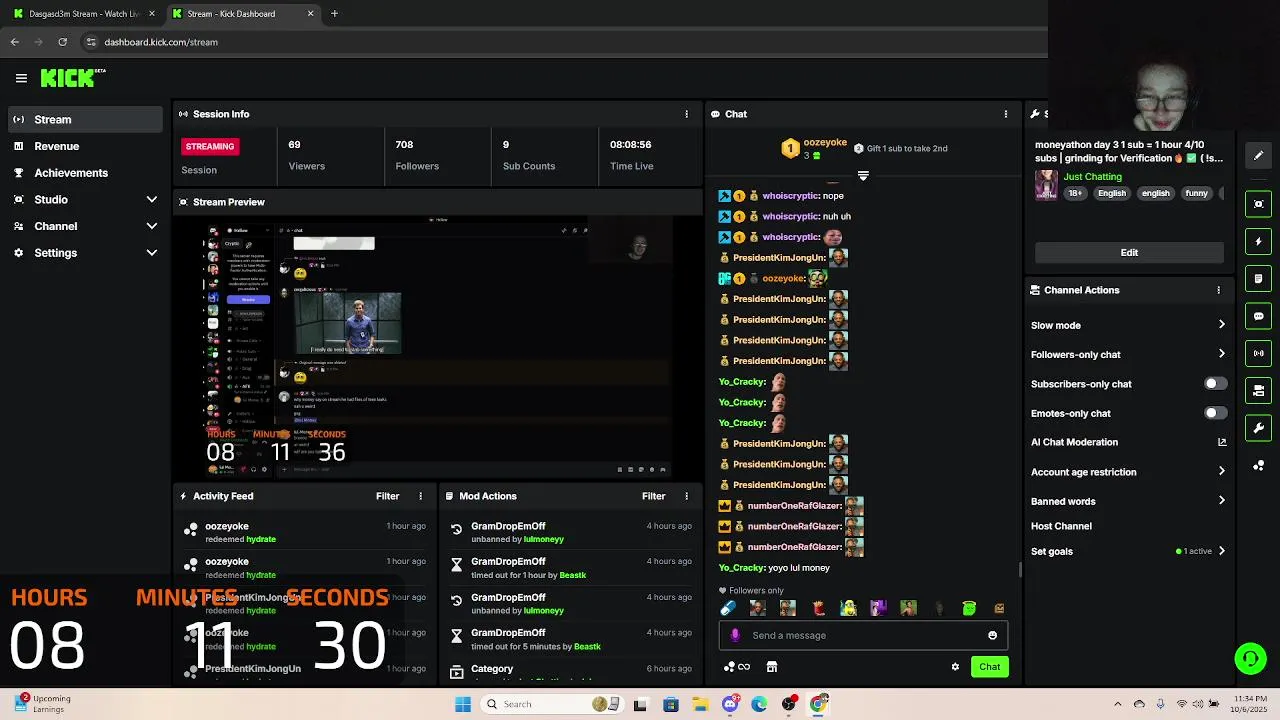This screenshot has height=720, width=1280.
Task: Click the bubbles icon in right sidebar
Action: [1259, 465]
